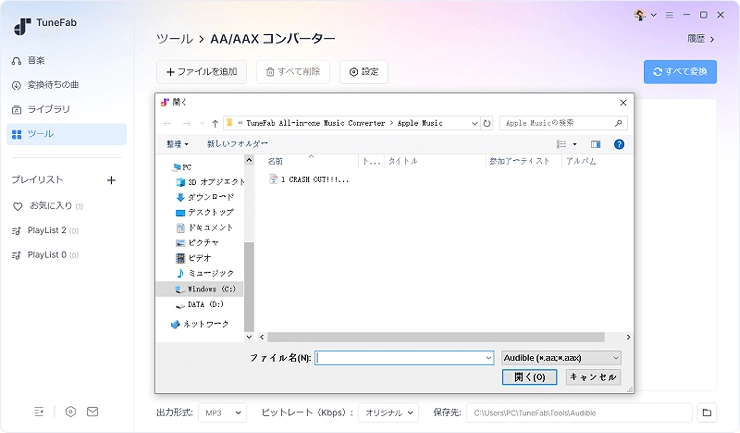The width and height of the screenshot is (740, 433).
Task: Change file view layout icon
Action: coord(562,144)
